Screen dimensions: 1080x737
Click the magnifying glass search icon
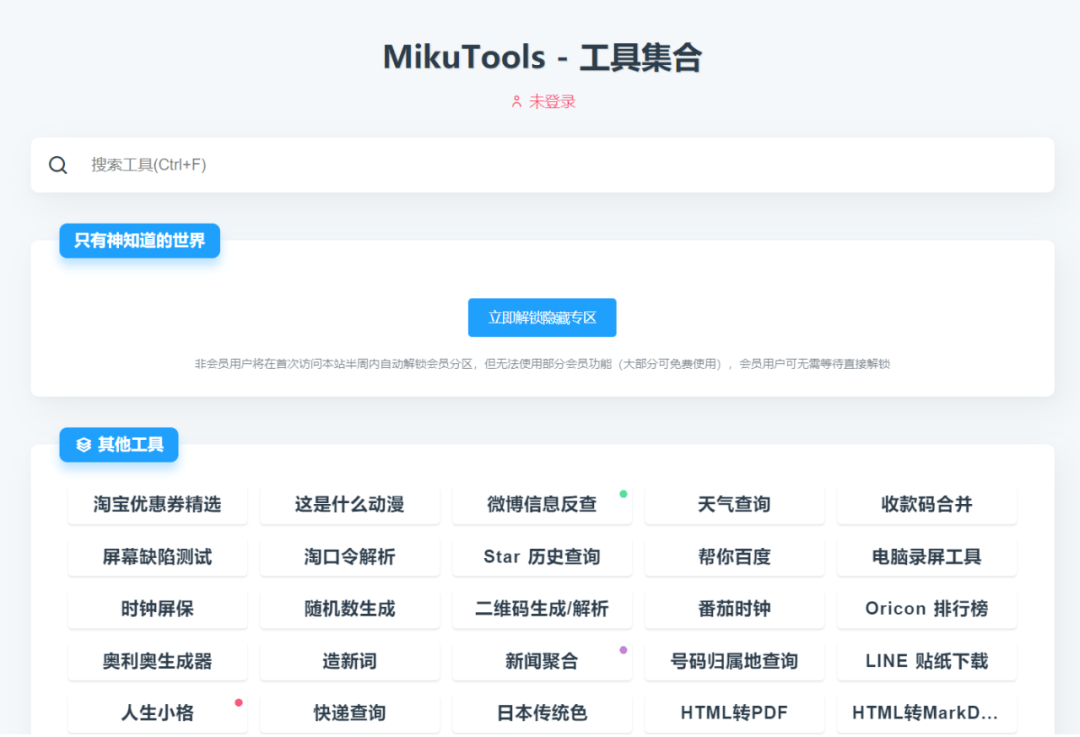click(x=57, y=164)
